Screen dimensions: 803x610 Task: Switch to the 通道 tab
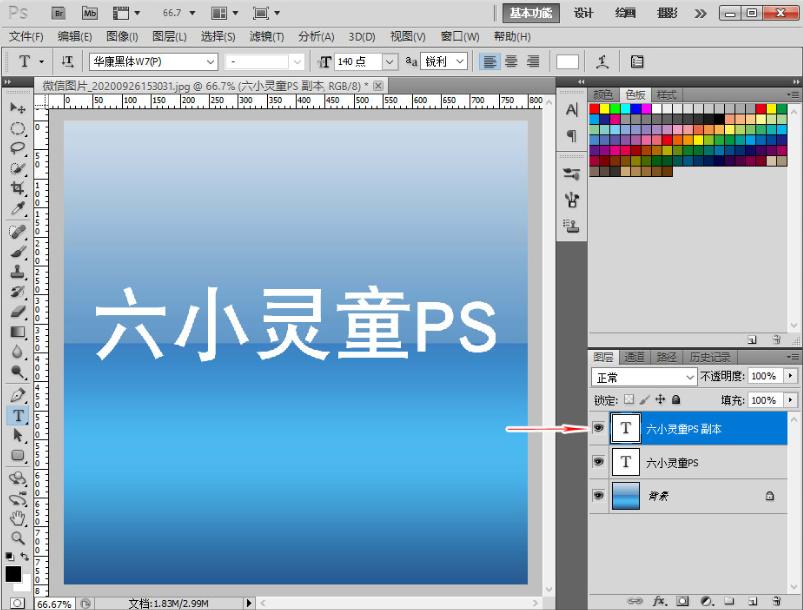coord(635,358)
